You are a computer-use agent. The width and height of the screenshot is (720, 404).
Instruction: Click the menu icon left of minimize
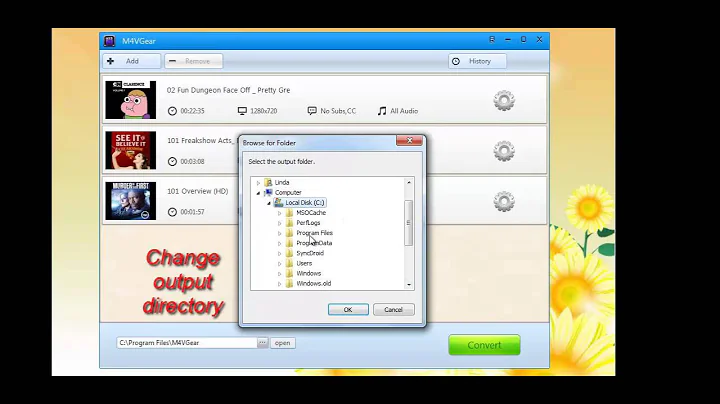pos(492,39)
